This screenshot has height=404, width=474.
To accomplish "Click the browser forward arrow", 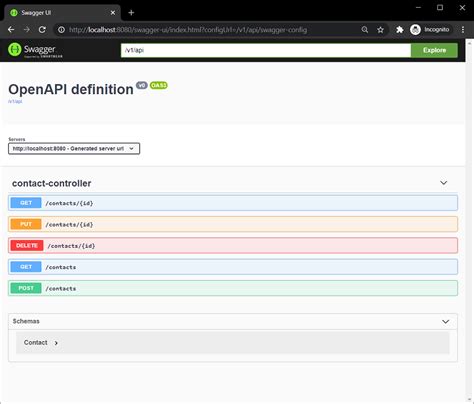I will pyautogui.click(x=27, y=30).
